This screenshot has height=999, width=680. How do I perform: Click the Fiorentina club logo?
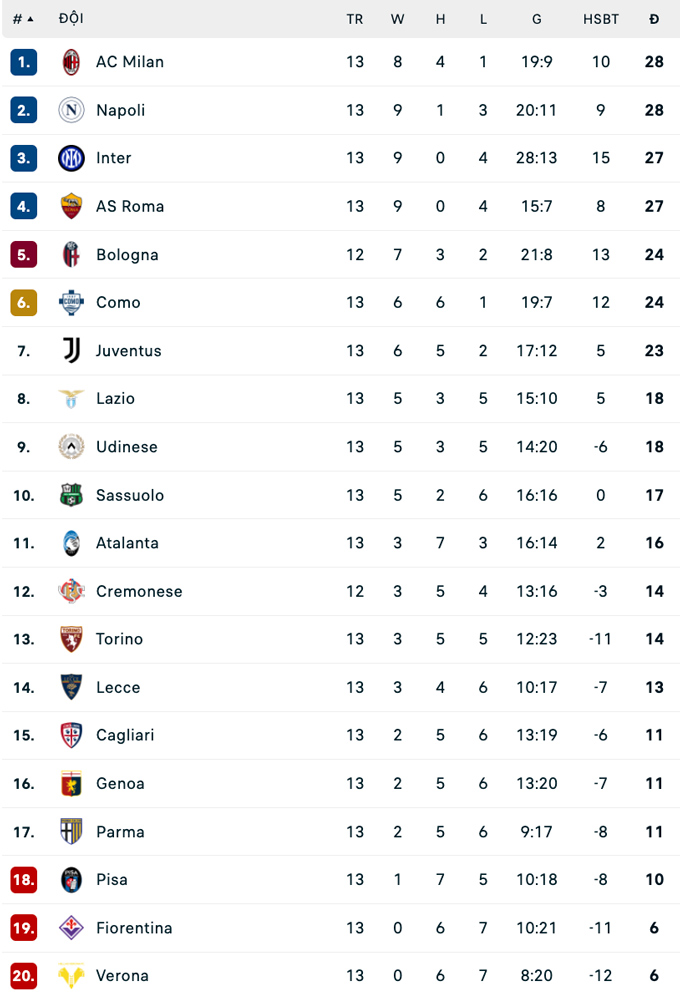pyautogui.click(x=71, y=928)
